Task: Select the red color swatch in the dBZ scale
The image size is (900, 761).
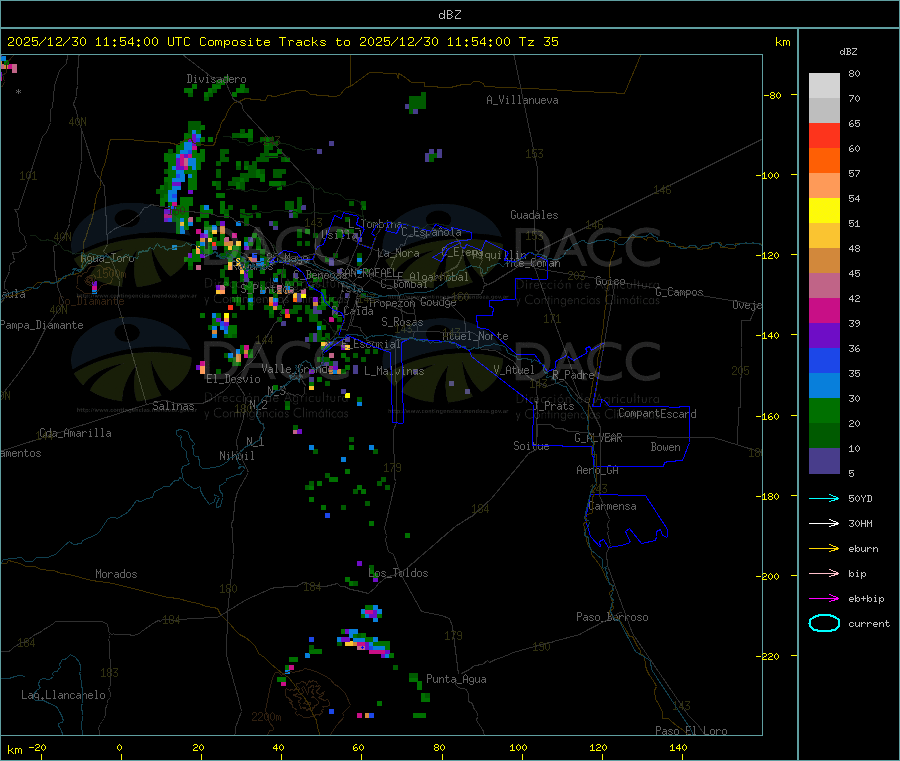Action: [824, 135]
